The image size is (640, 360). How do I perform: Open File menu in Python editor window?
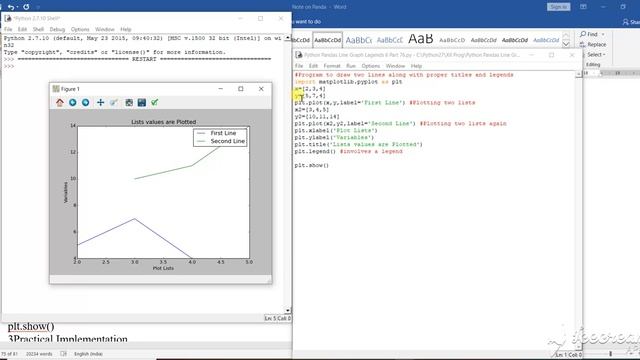299,66
